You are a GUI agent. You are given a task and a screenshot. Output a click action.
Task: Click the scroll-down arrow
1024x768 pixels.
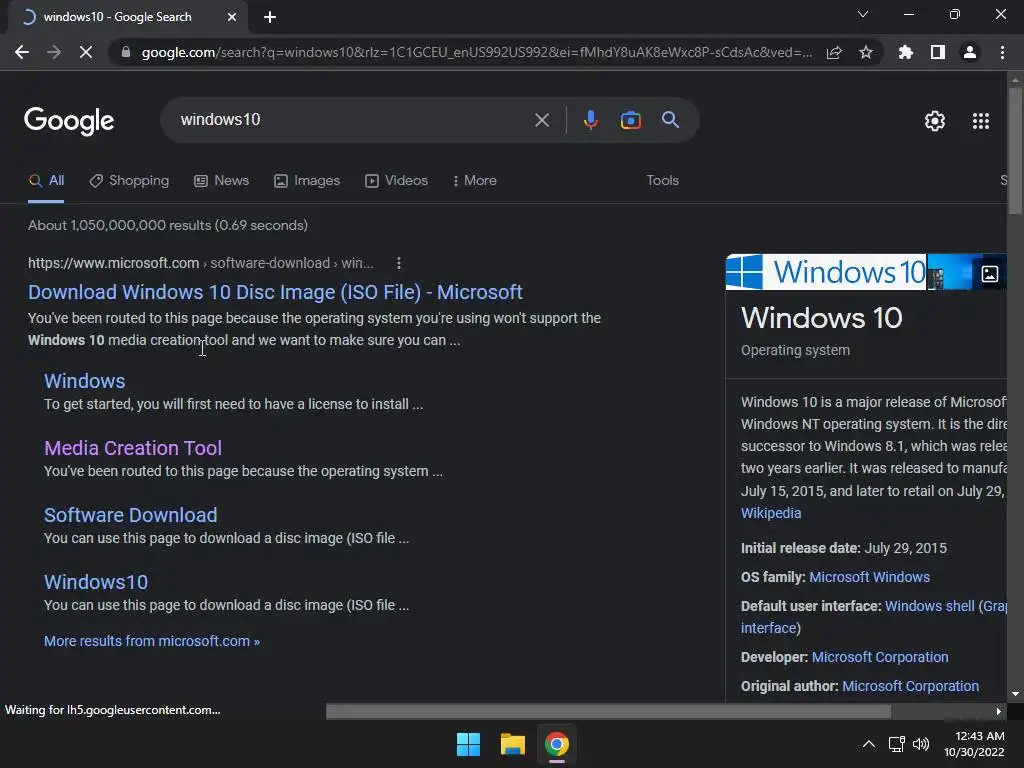pos(1015,694)
